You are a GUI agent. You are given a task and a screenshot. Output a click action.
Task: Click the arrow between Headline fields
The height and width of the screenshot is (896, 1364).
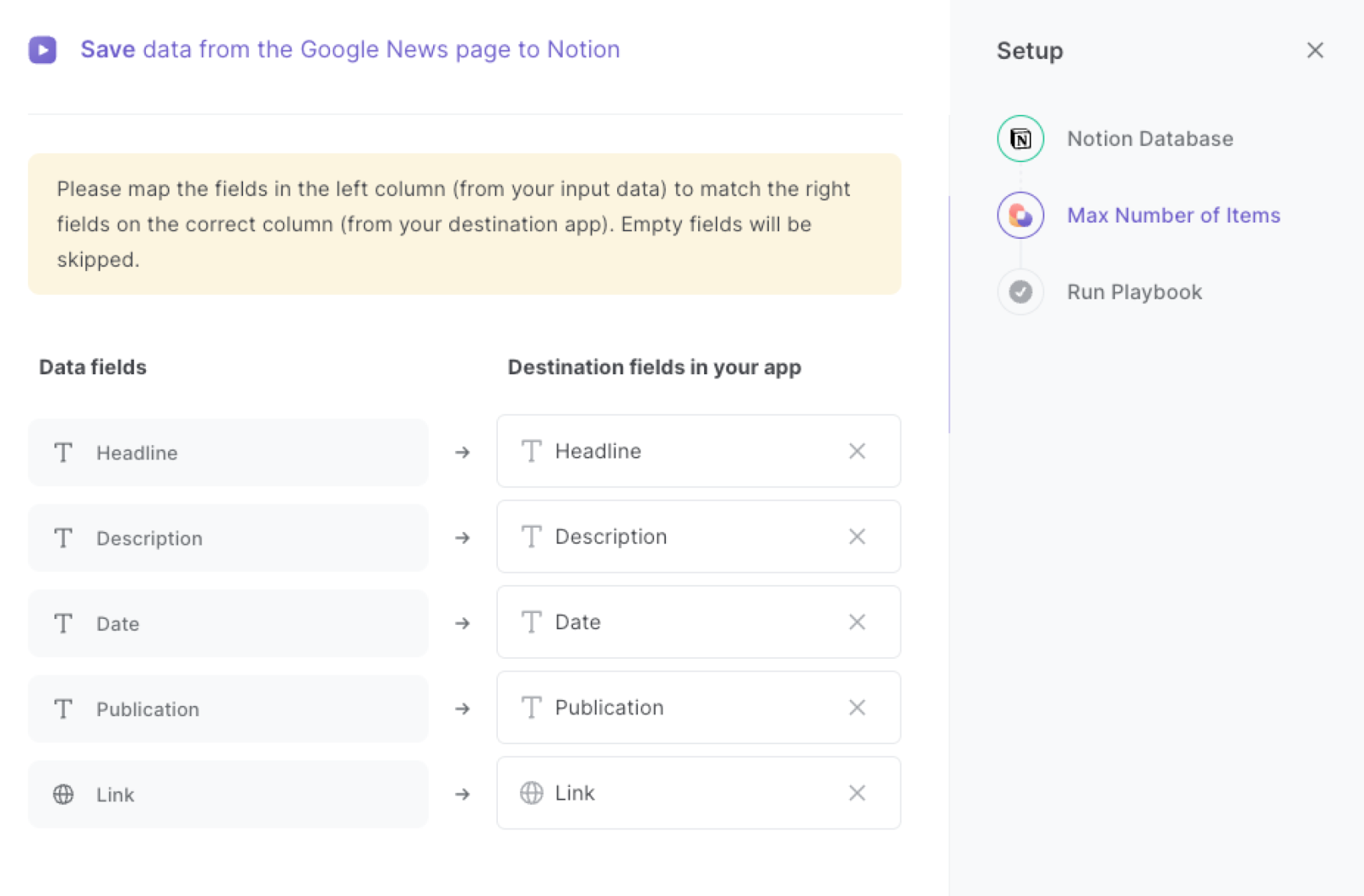pyautogui.click(x=463, y=453)
